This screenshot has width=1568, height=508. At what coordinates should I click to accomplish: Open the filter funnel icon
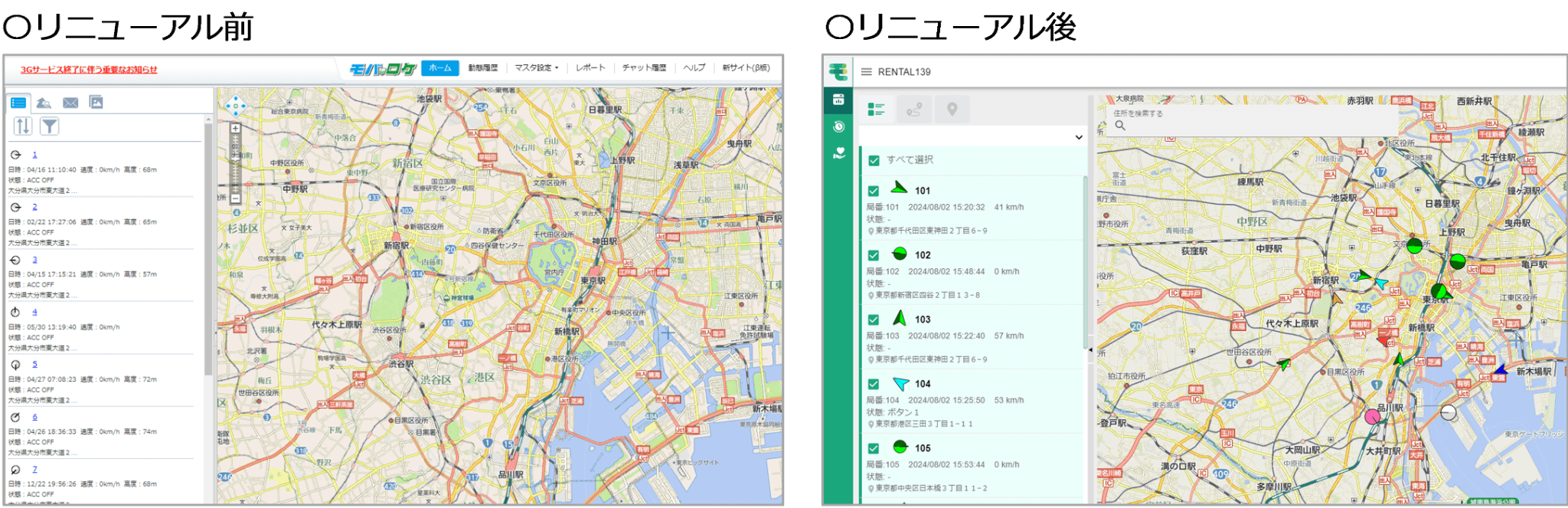point(49,126)
